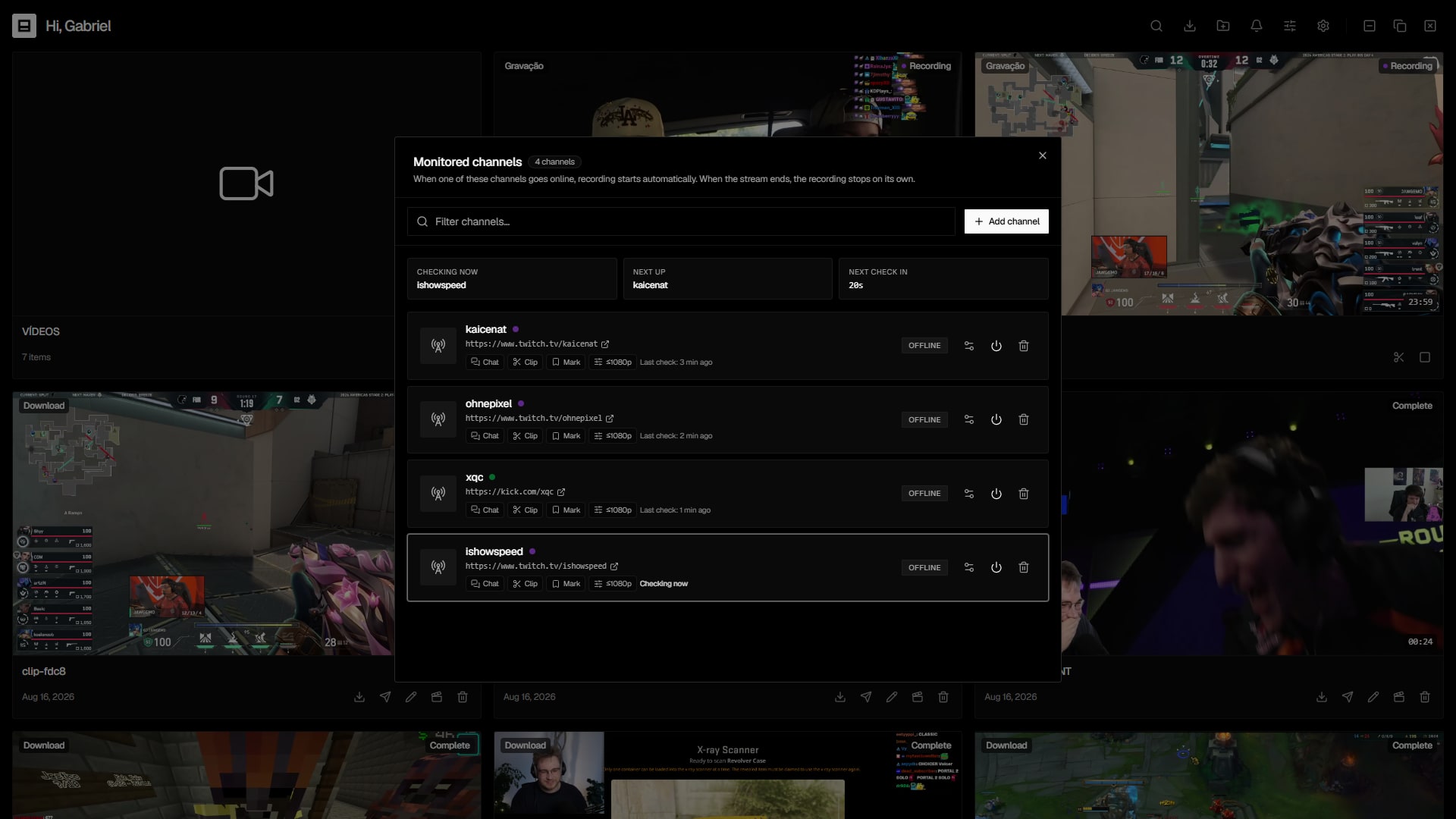1456x819 pixels.
Task: Click ohnepixel broadcast antenna icon
Action: click(438, 419)
